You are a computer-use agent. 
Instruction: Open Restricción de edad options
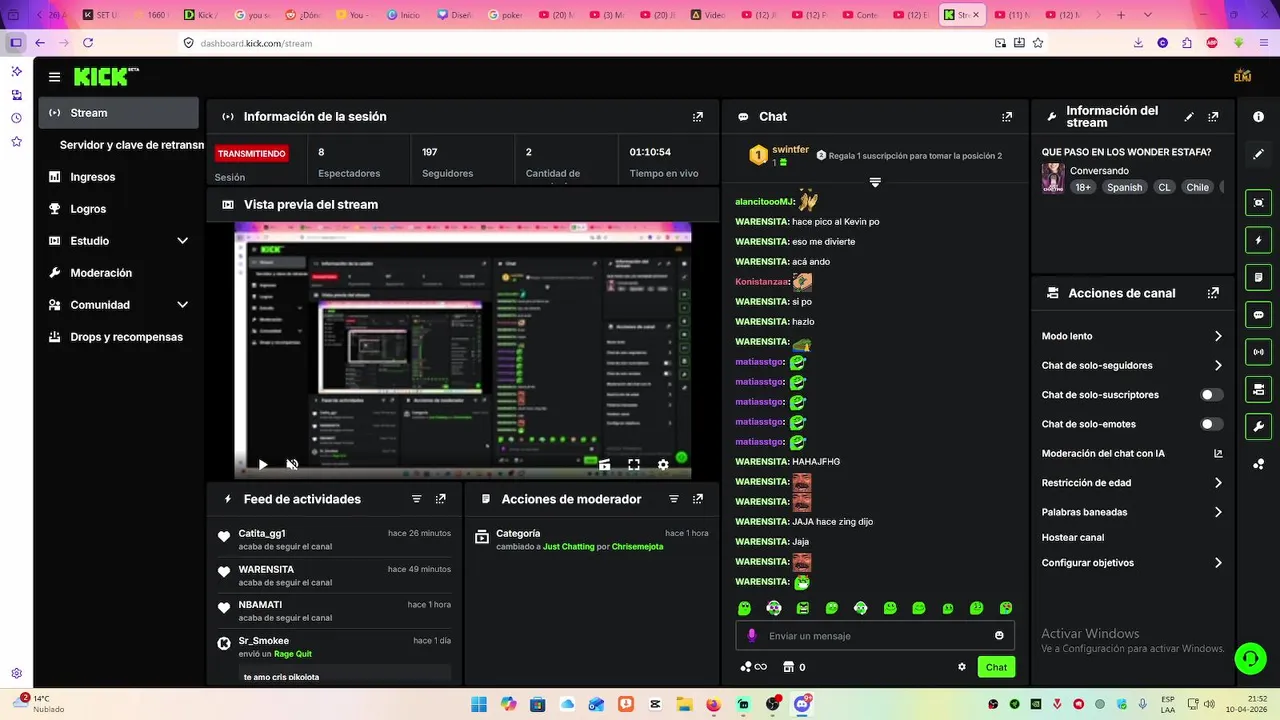point(1132,483)
